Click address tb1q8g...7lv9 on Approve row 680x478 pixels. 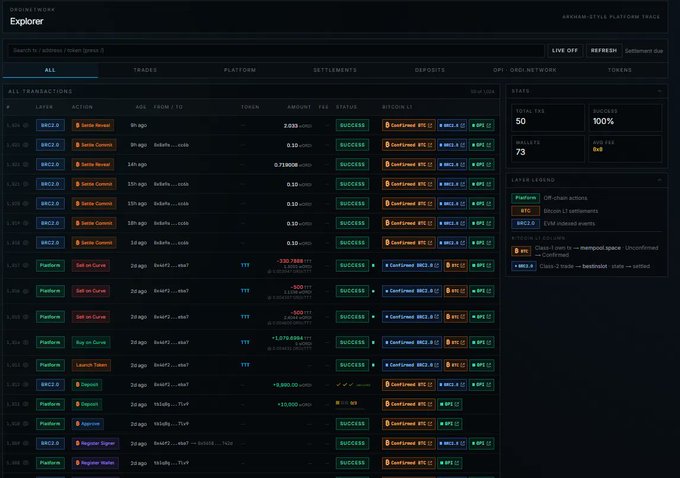tap(171, 424)
